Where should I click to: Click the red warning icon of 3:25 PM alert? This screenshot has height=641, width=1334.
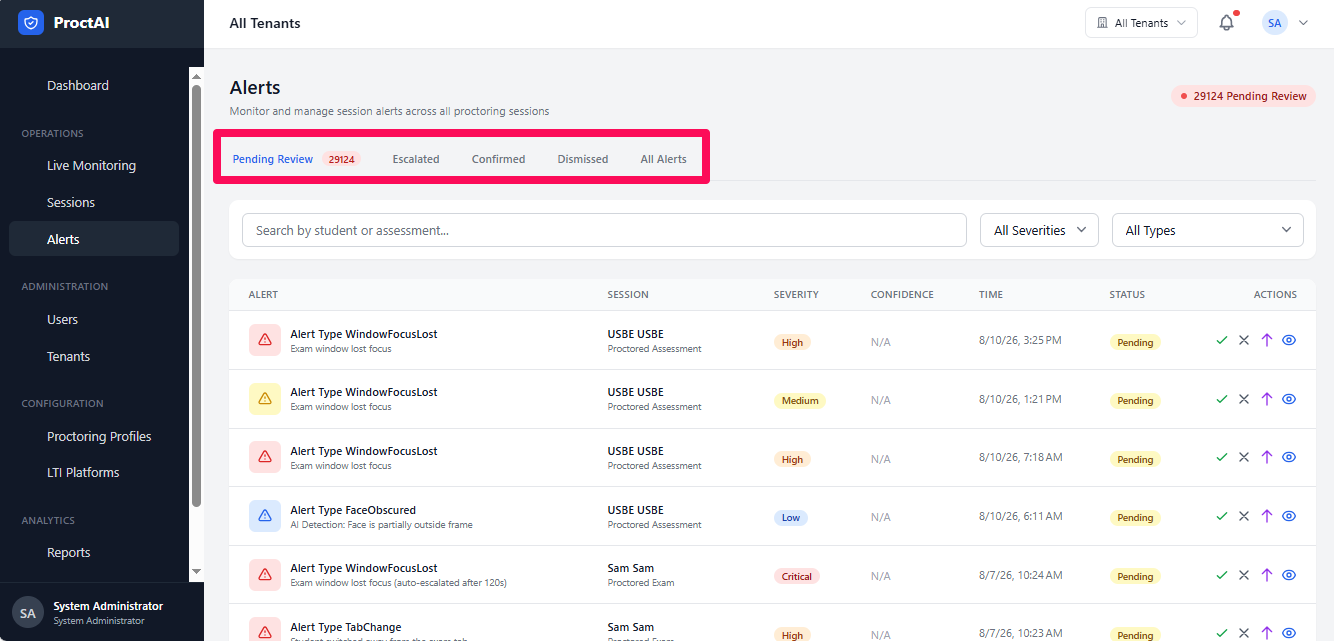pos(265,340)
